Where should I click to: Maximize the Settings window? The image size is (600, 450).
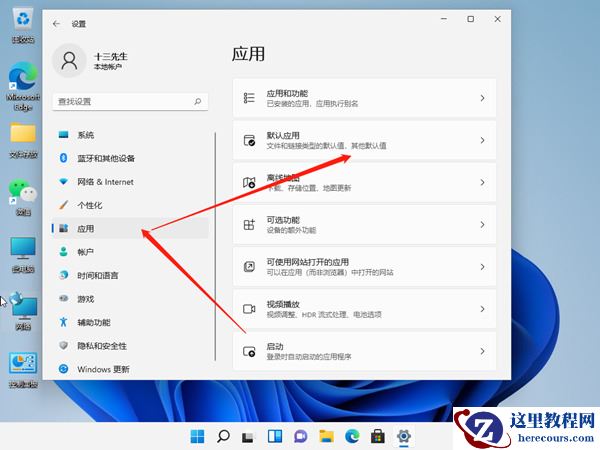click(471, 19)
